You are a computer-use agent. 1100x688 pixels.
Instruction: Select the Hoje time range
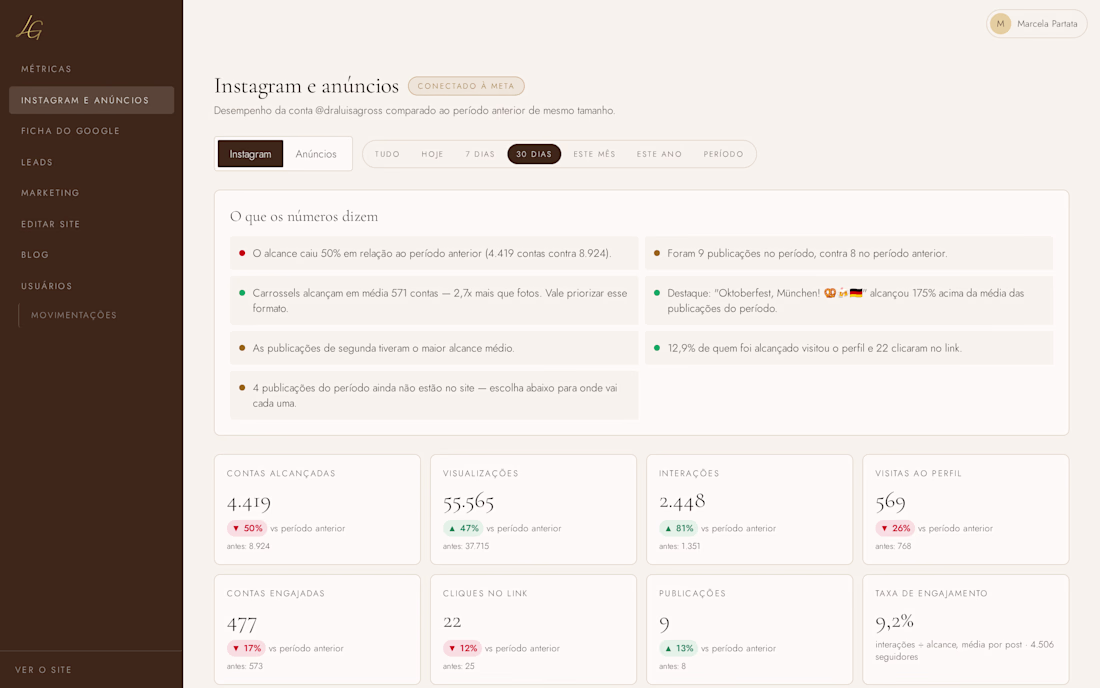point(432,154)
